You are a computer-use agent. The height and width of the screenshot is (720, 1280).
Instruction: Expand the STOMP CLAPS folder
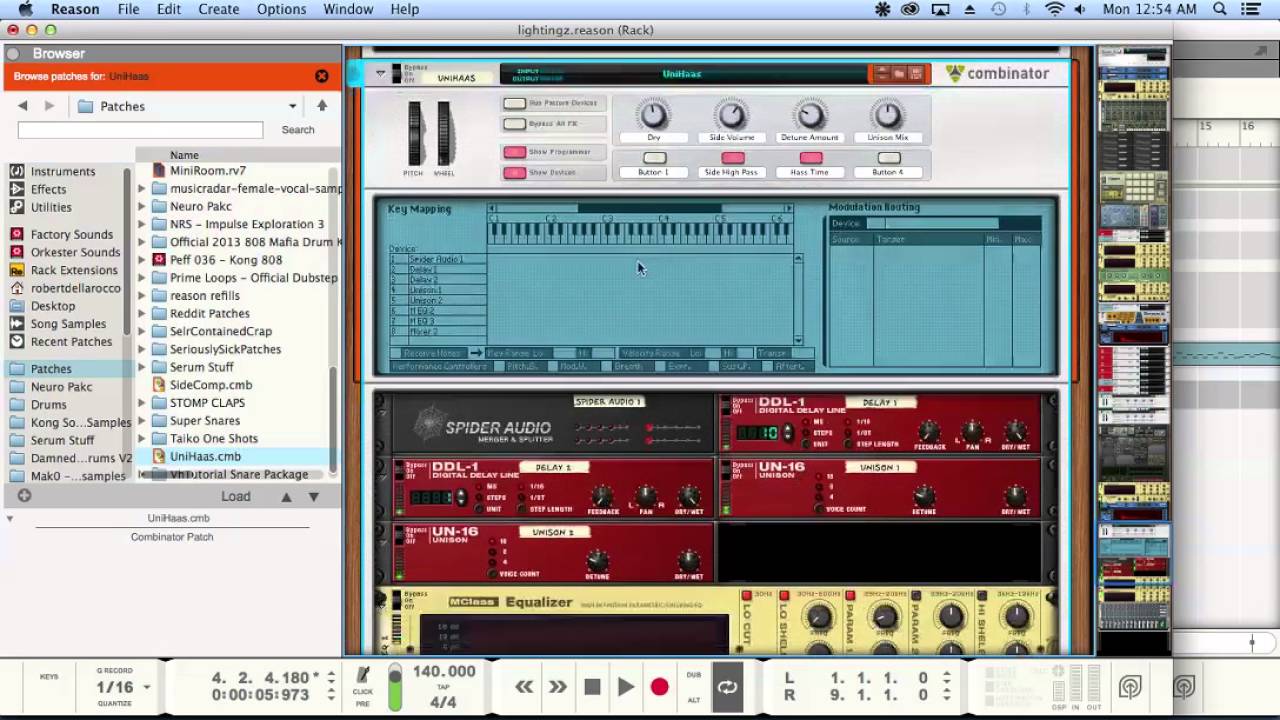[142, 403]
